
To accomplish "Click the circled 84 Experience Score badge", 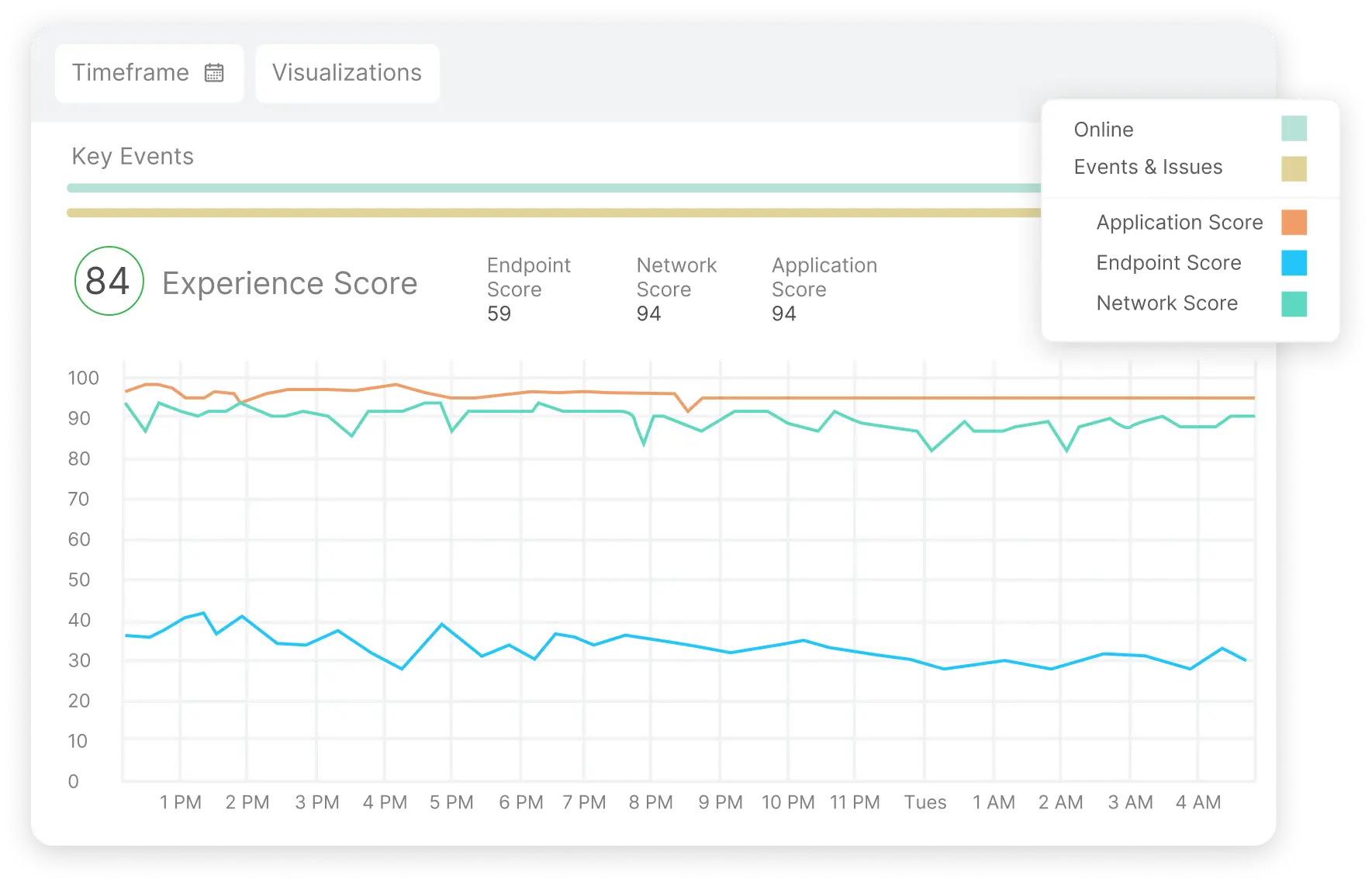I will point(109,282).
